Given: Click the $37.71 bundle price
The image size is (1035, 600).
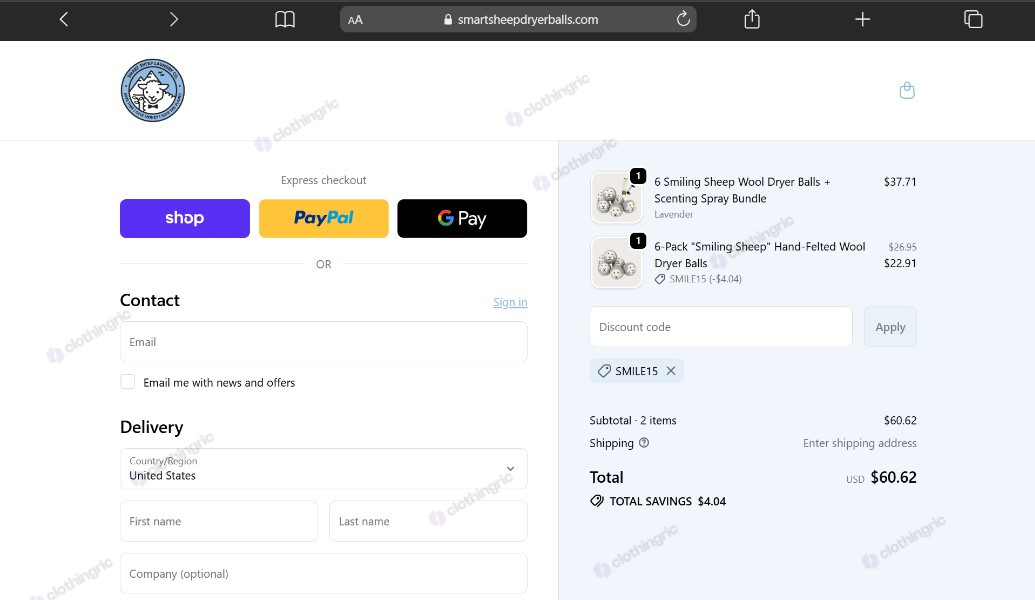Looking at the screenshot, I should click(900, 182).
